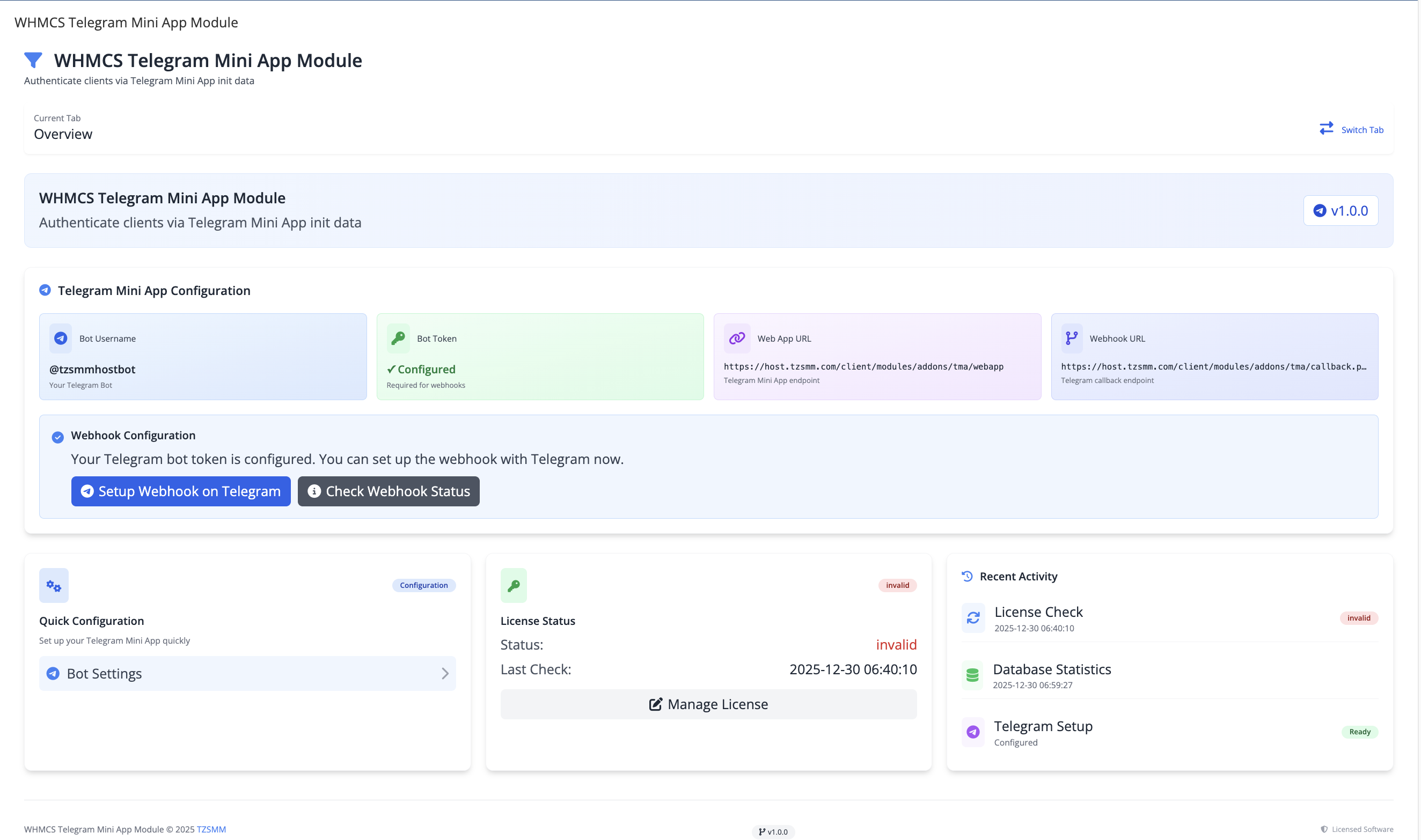
Task: Open Manage License
Action: click(x=708, y=704)
